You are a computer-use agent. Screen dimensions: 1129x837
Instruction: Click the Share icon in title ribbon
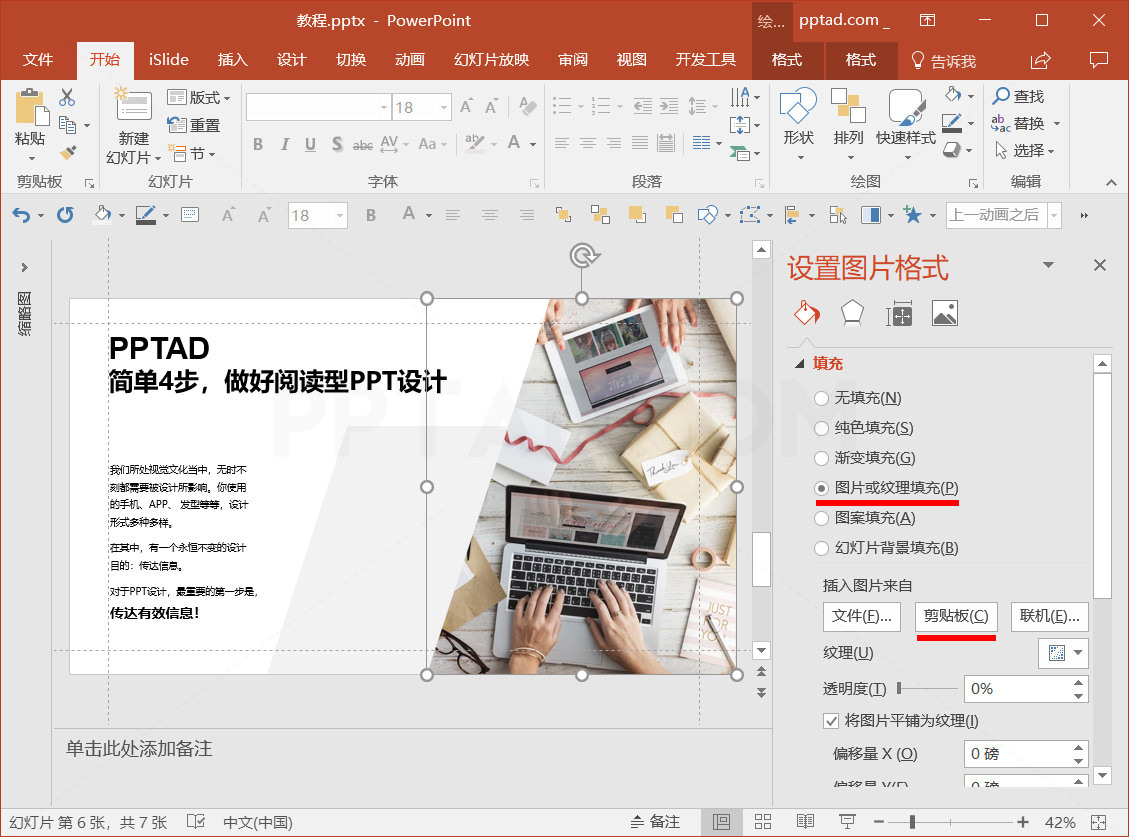pos(1041,60)
